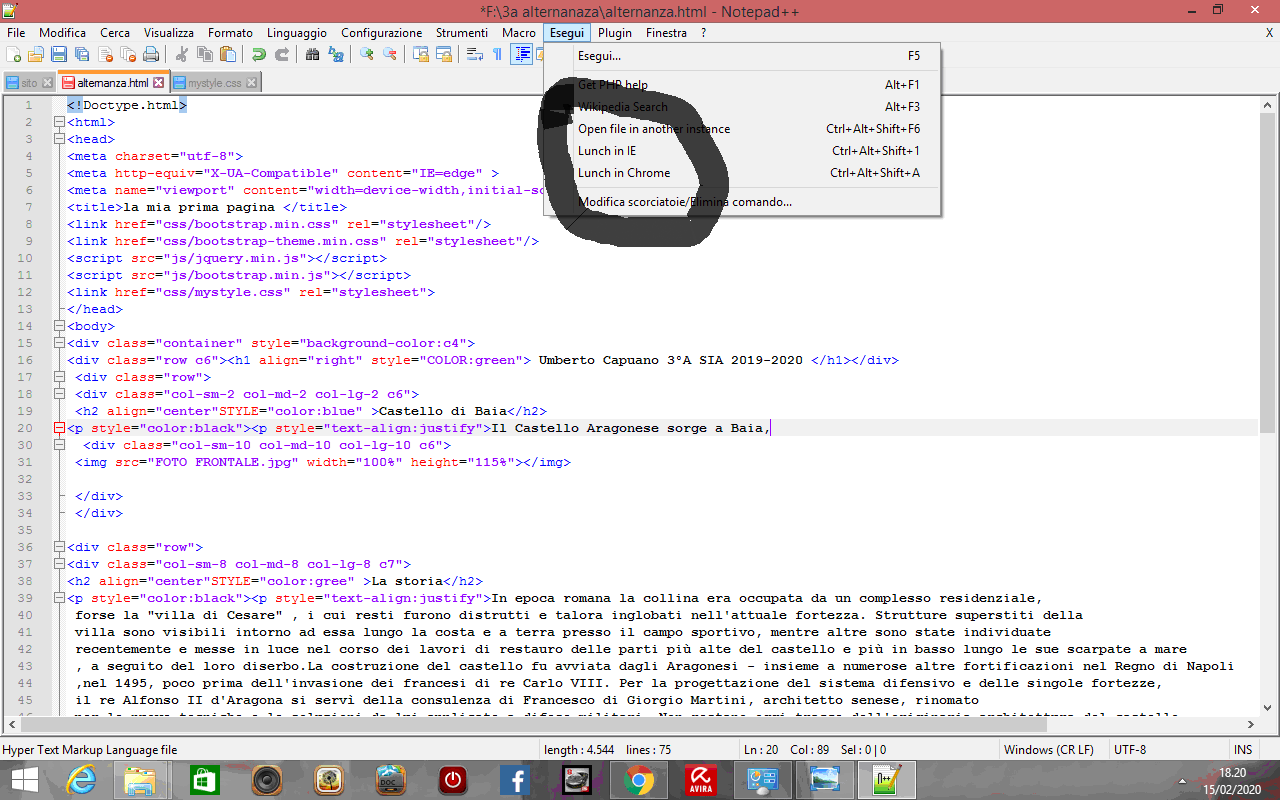This screenshot has height=800, width=1280.
Task: Toggle word wrap toolbar icon
Action: (475, 54)
